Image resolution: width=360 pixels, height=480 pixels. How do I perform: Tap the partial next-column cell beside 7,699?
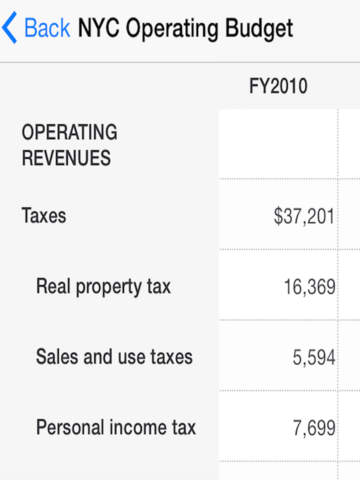coord(350,427)
